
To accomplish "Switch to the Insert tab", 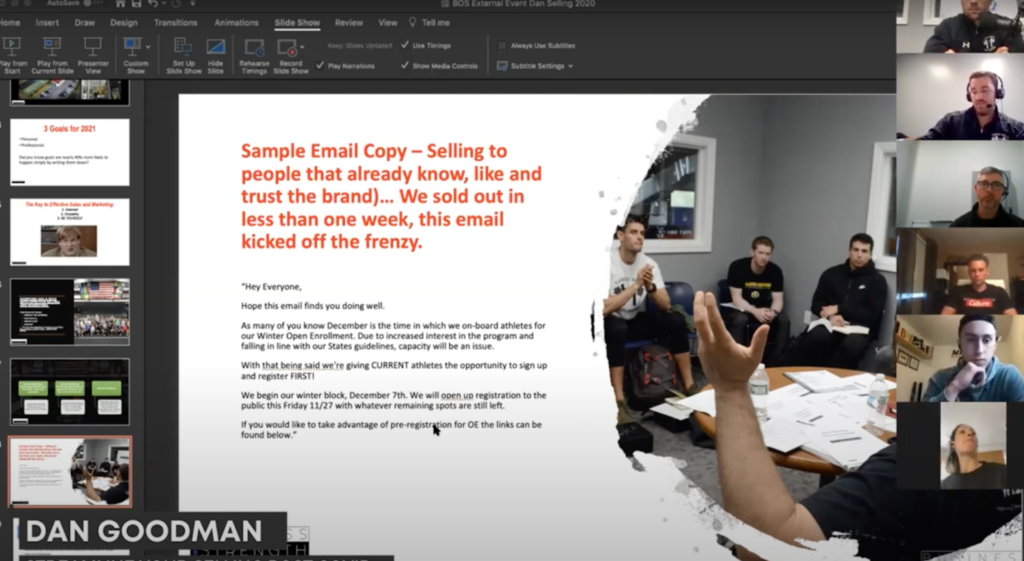I will point(47,22).
